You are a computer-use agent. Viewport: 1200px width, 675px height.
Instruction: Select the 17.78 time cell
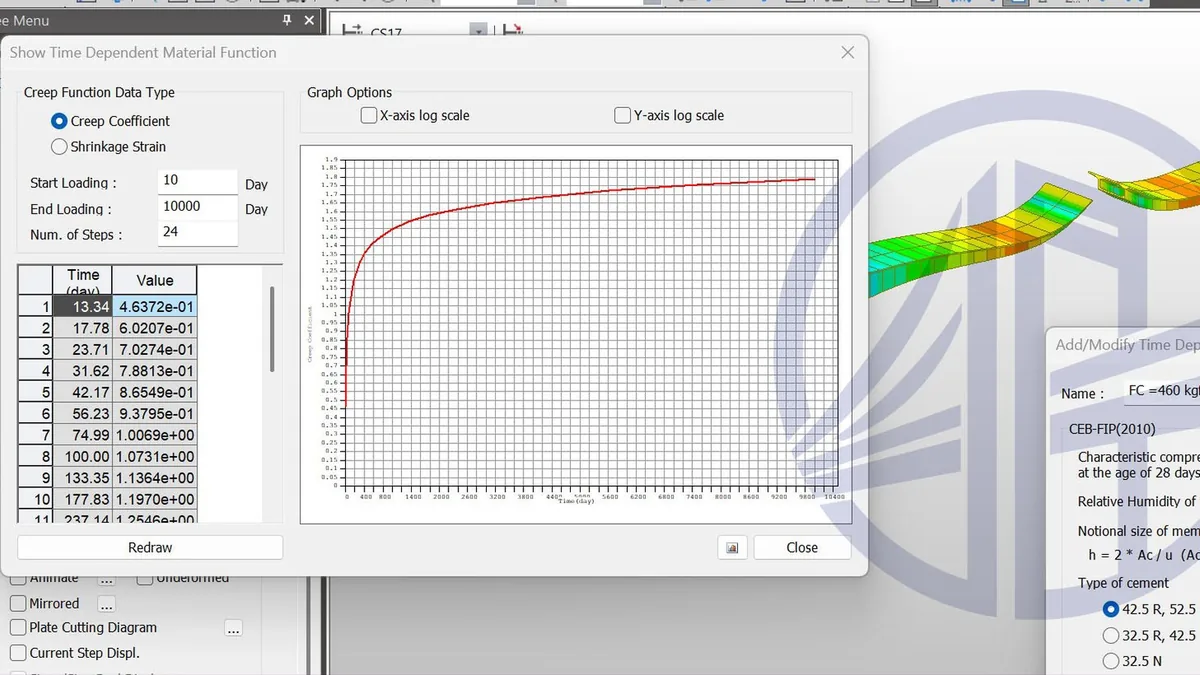83,328
